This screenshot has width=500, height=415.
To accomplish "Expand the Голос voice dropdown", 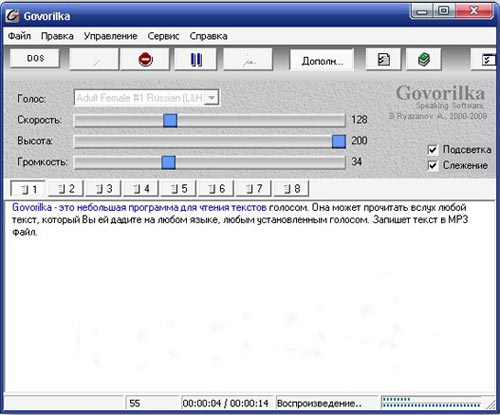I will pos(212,98).
